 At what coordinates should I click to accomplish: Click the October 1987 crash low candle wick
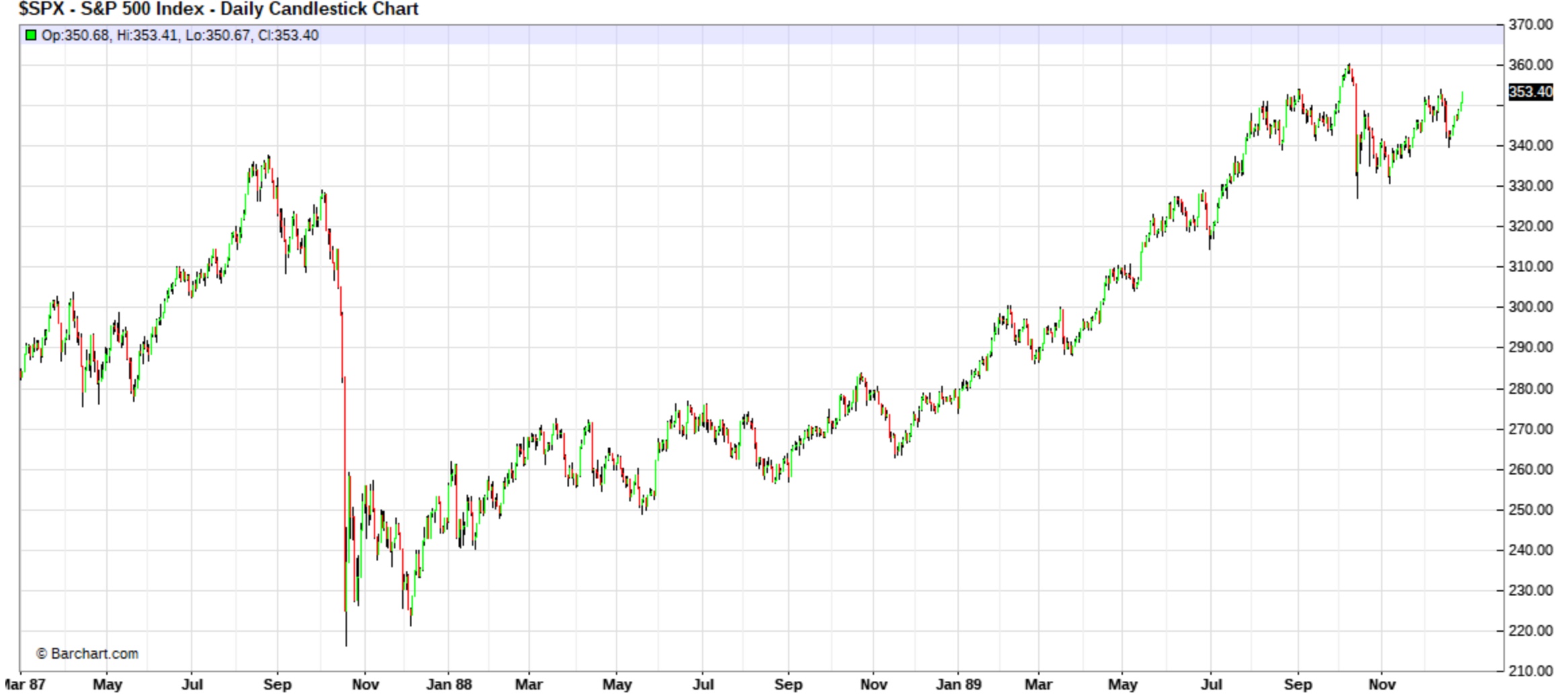point(346,632)
